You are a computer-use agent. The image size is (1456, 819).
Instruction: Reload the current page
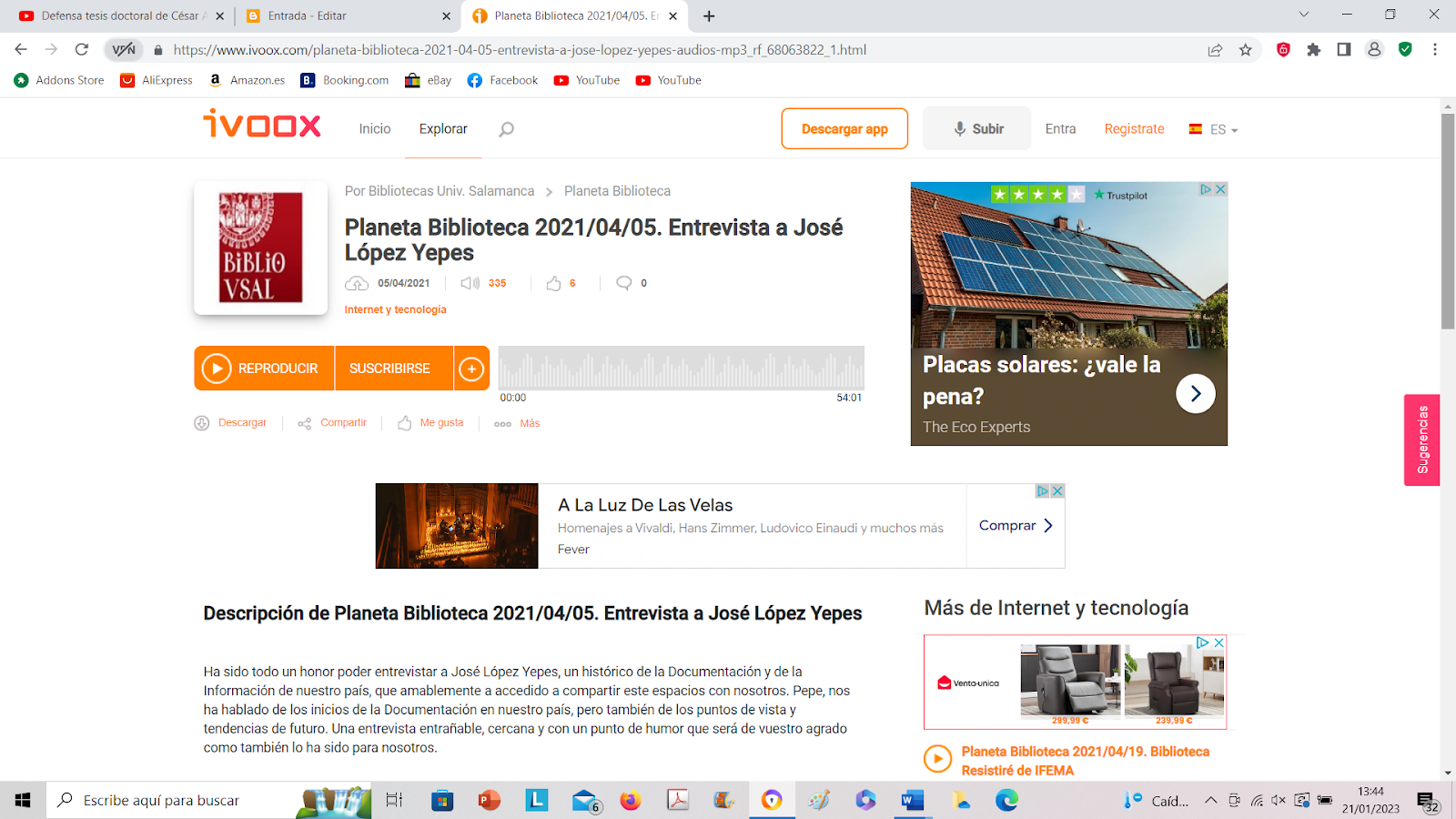point(82,50)
